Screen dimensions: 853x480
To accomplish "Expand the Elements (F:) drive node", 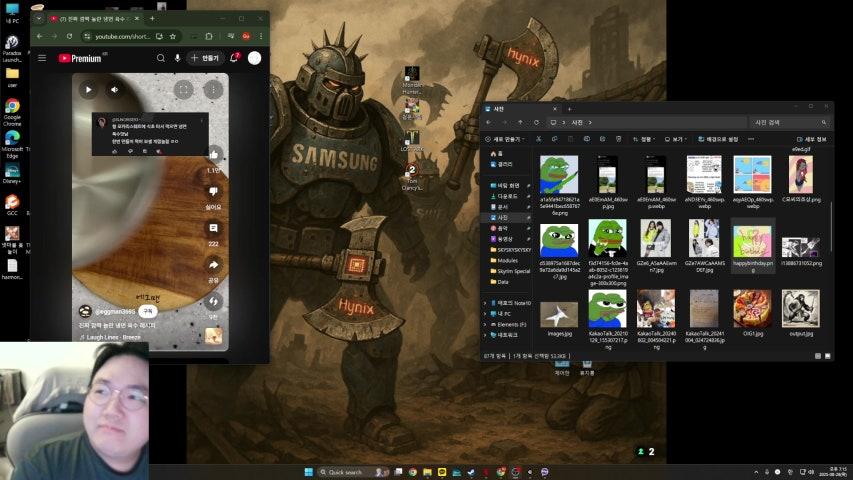I will pyautogui.click(x=485, y=324).
